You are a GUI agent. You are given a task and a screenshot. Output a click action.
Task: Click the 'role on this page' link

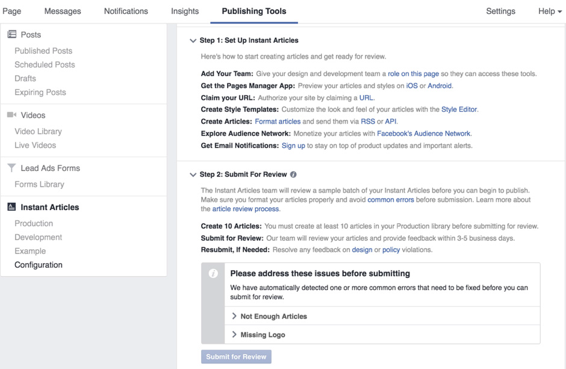pos(413,74)
